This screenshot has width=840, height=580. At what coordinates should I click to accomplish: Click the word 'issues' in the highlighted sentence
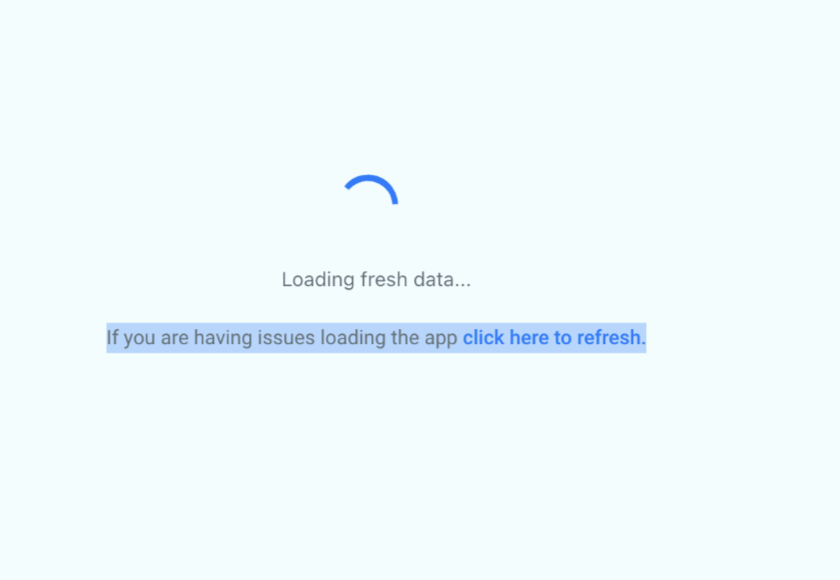(x=286, y=338)
